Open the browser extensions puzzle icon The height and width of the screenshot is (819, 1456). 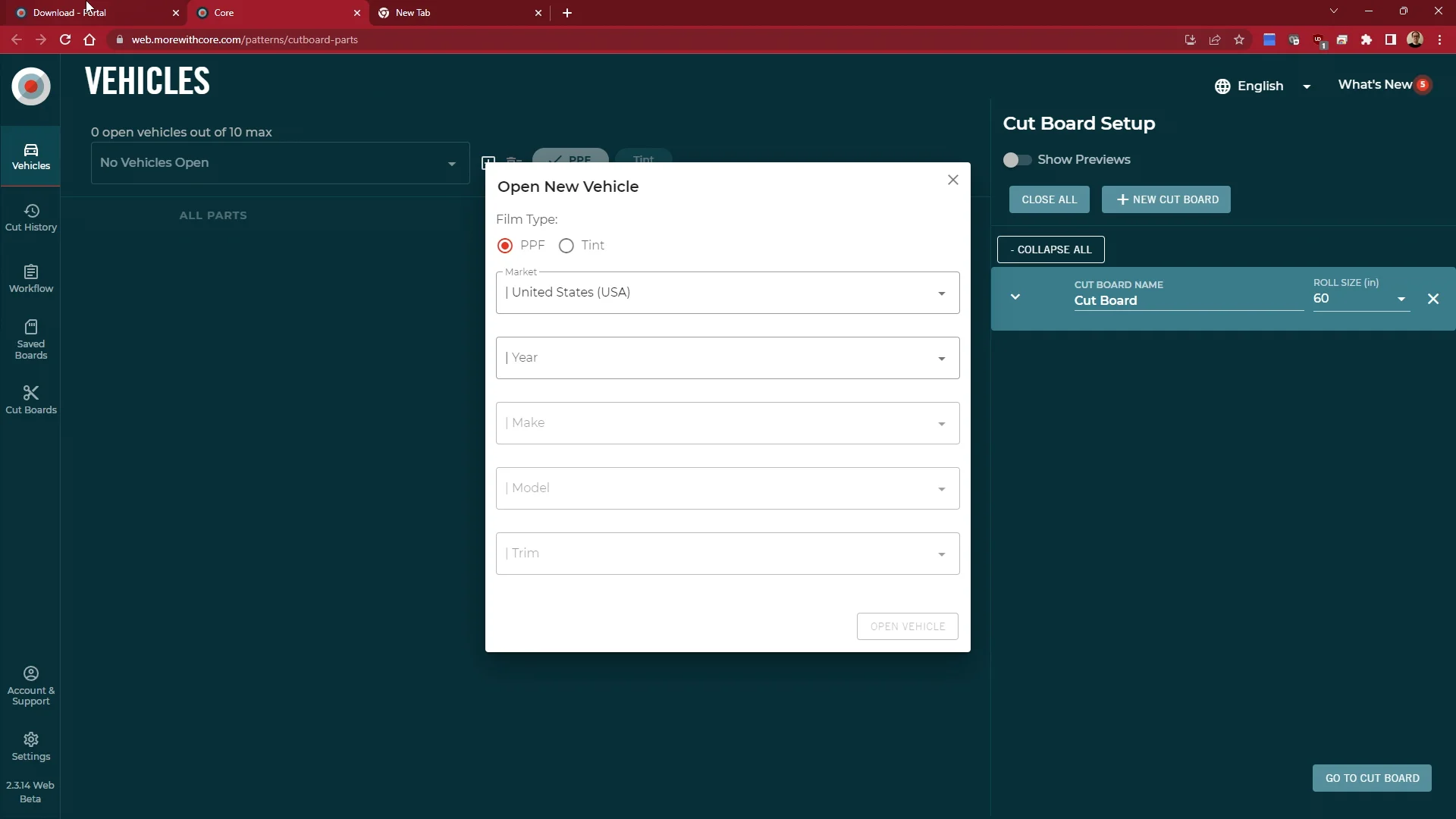coord(1367,40)
